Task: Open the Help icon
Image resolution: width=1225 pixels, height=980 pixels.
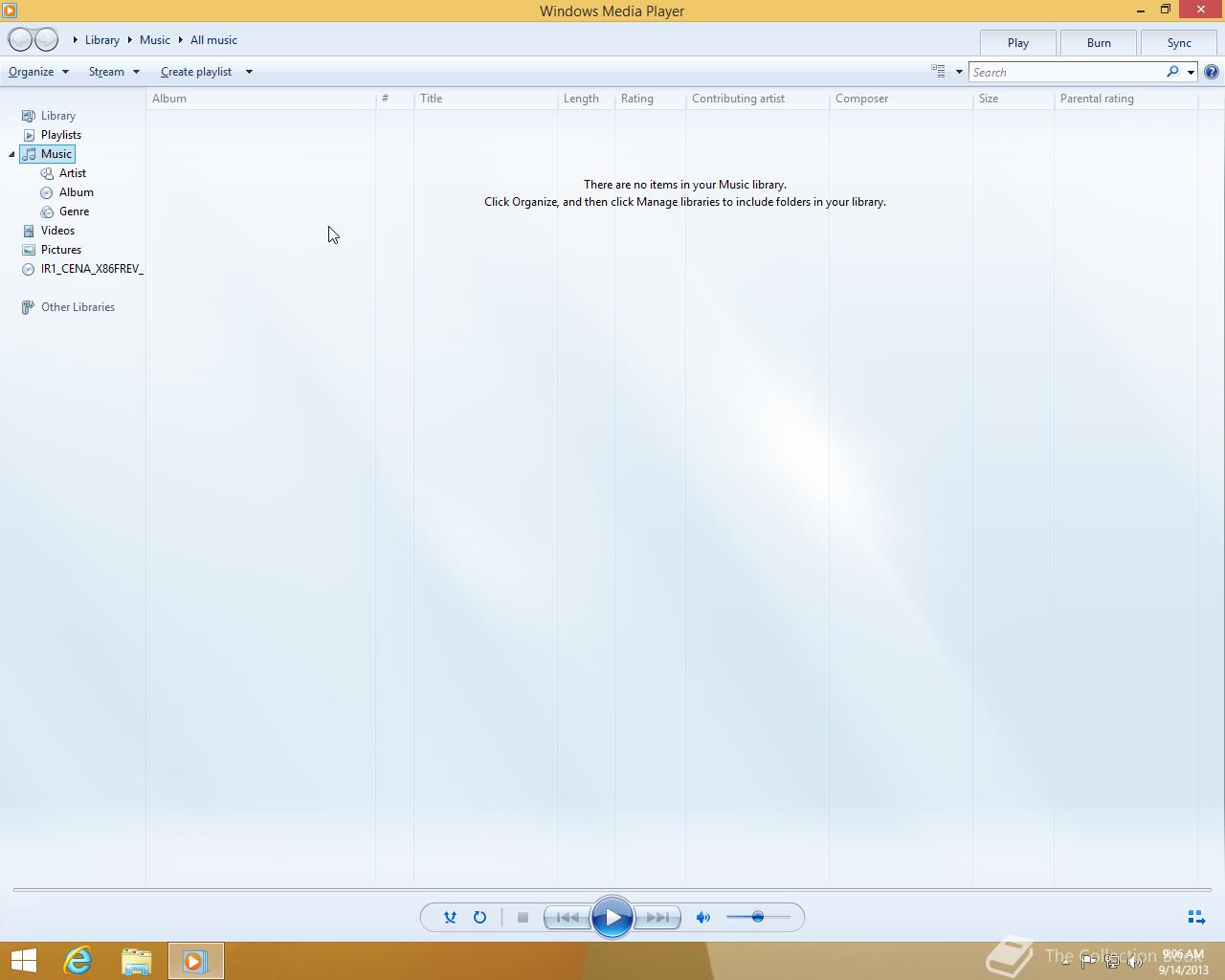Action: point(1212,72)
